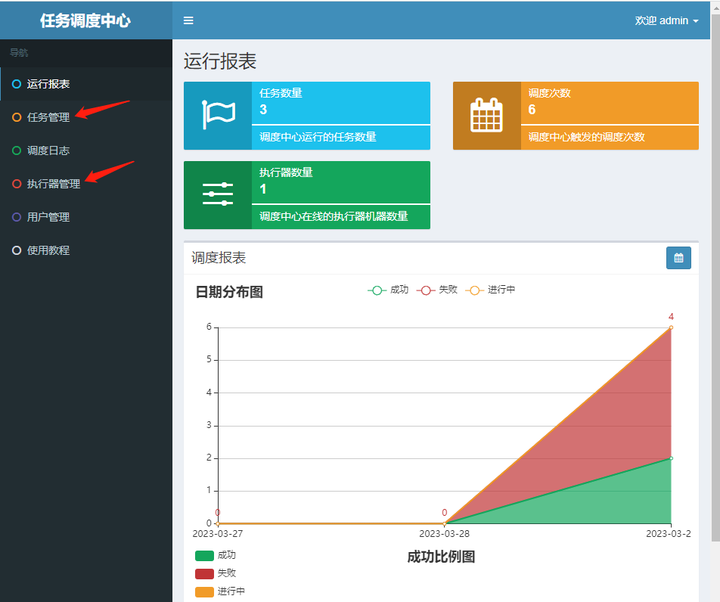Click the green circle icon beside 调度日志

point(17,151)
